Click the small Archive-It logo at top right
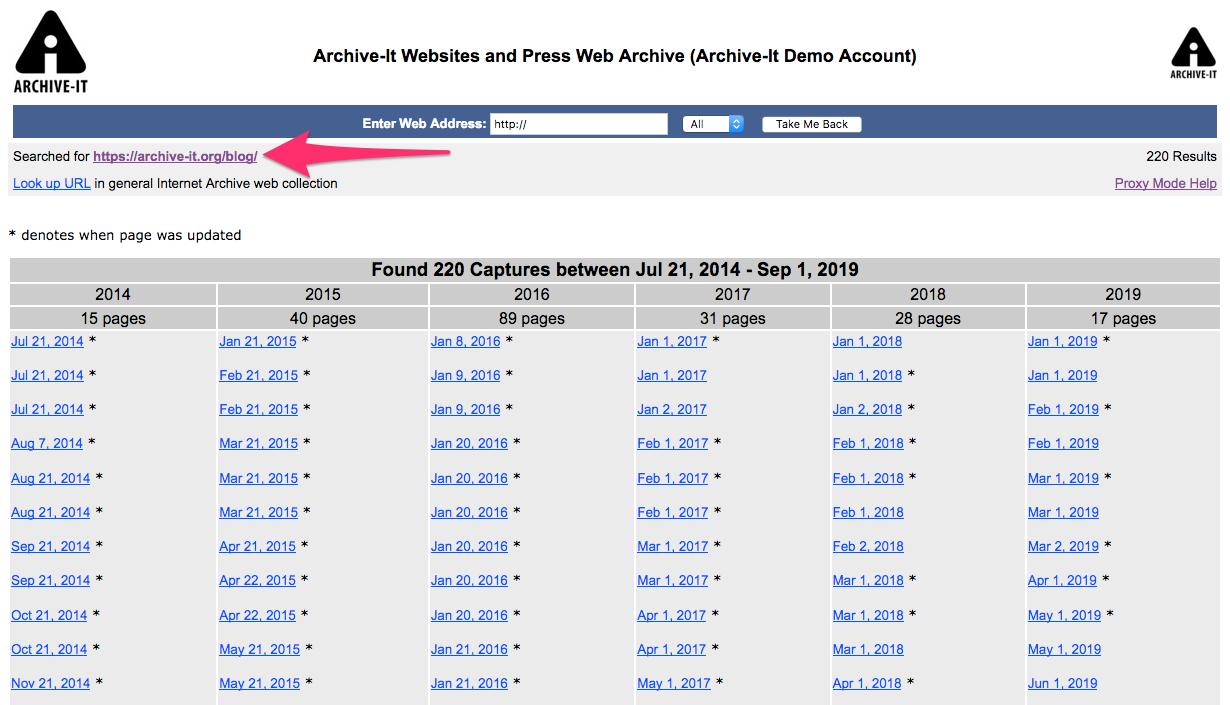Screen dimensions: 1230x705 point(1193,53)
